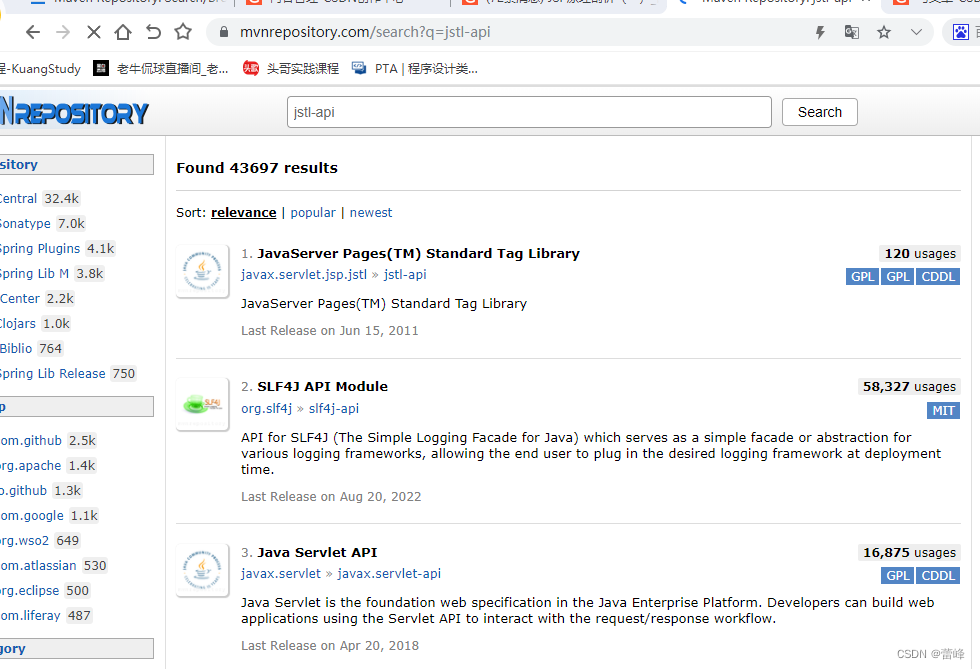Click the 58,327 usages badge
The height and width of the screenshot is (669, 980).
point(909,386)
